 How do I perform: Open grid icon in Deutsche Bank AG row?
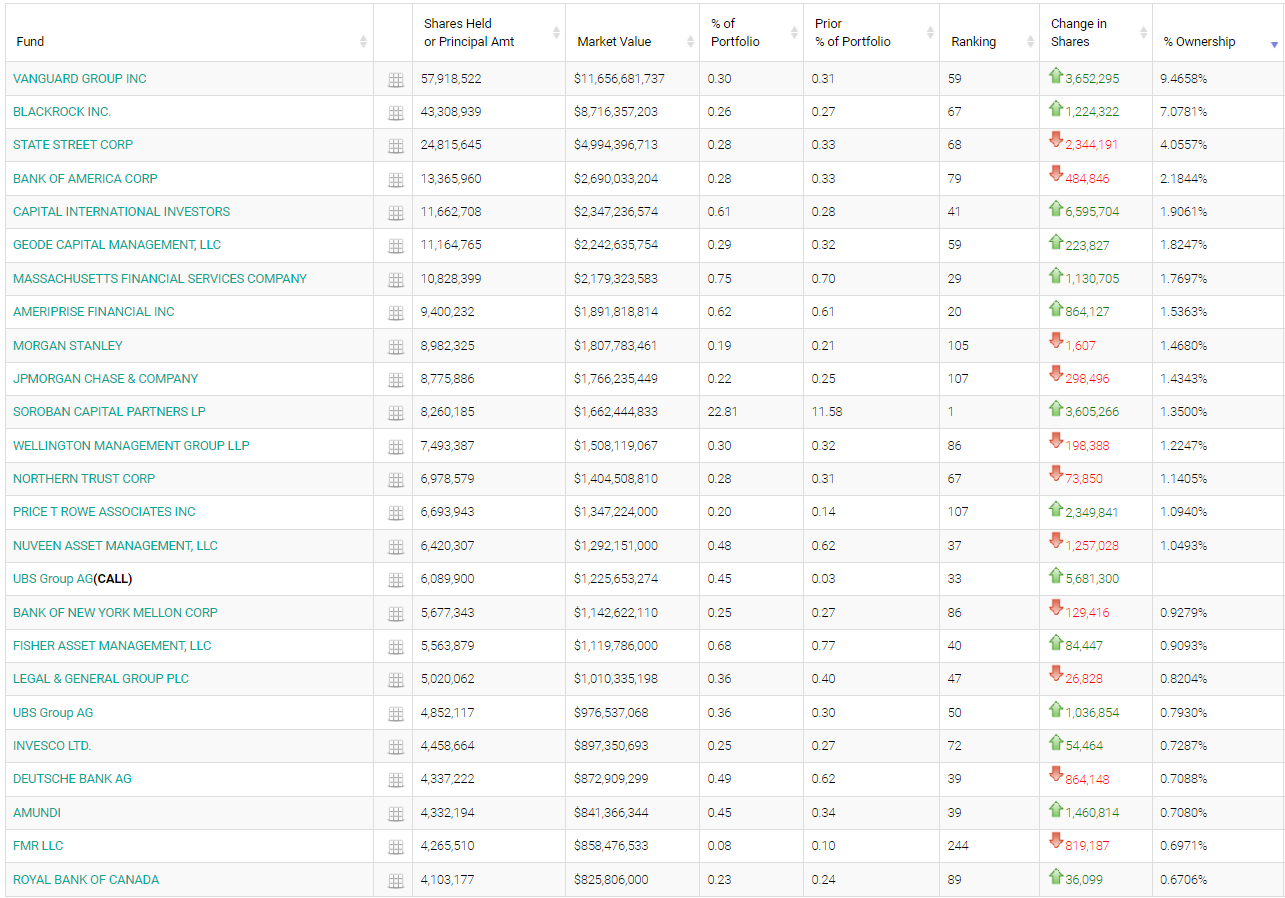coord(395,780)
